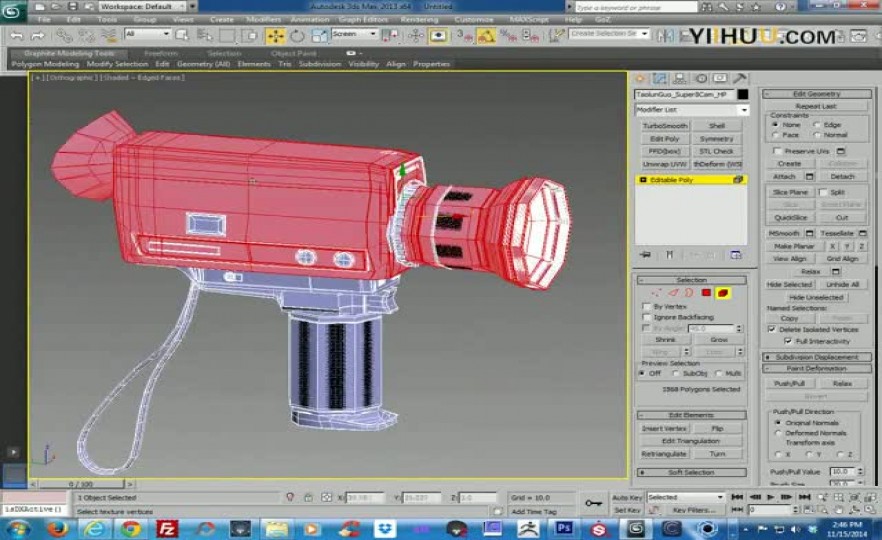Click the Grow selection button
This screenshot has height=540, width=882.
point(718,339)
